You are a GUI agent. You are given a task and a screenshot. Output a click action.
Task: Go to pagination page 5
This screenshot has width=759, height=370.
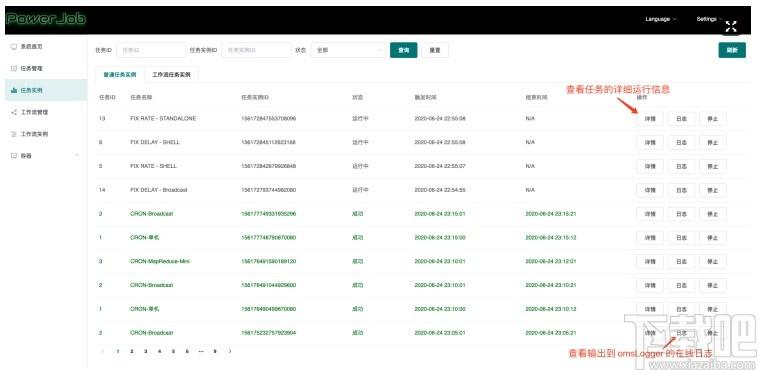click(x=173, y=351)
